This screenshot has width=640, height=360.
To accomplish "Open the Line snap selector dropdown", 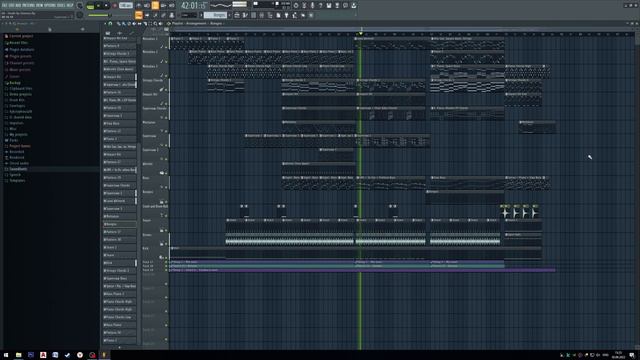I will point(189,15).
